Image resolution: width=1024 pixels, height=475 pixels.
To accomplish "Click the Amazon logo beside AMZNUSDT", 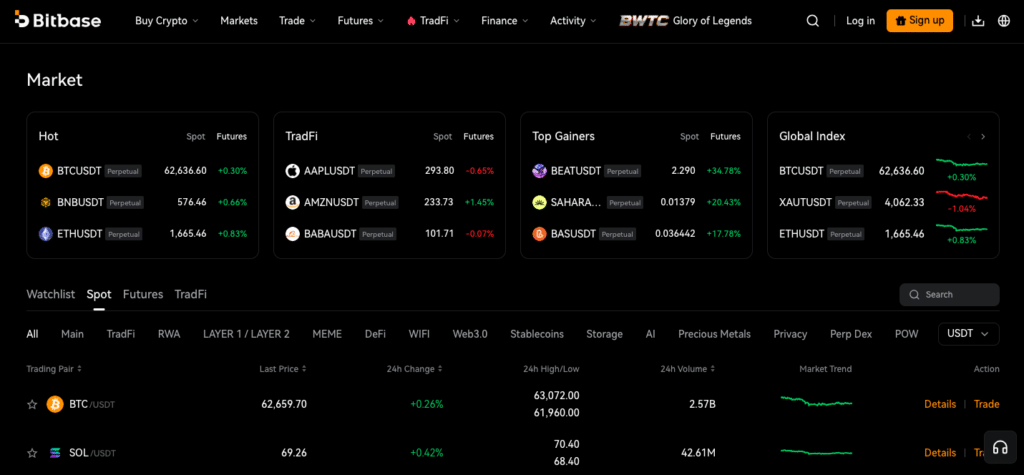I will (x=293, y=203).
